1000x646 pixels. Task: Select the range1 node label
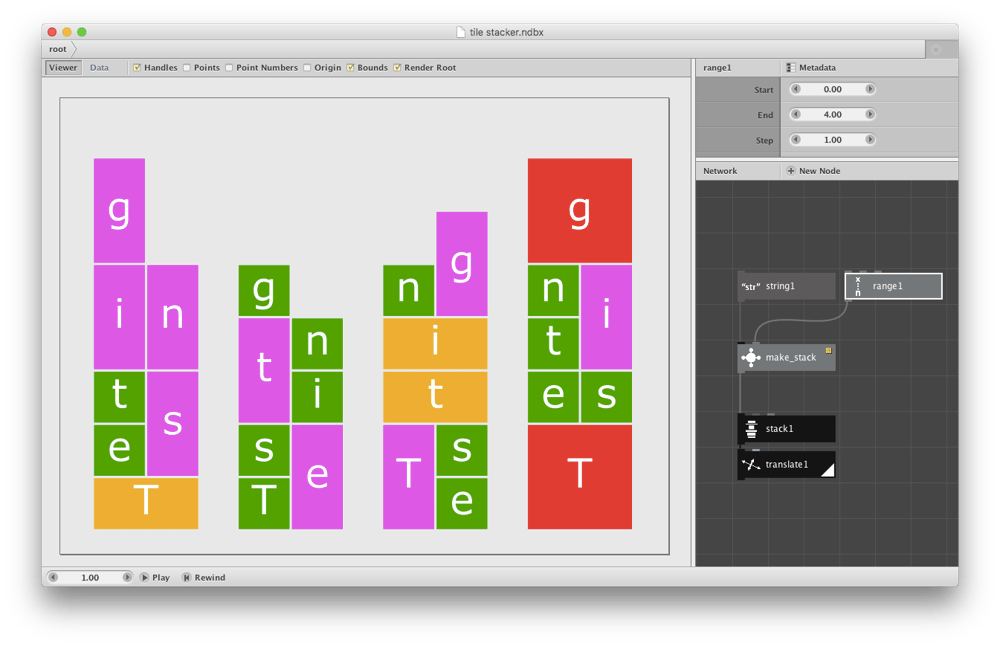pos(887,286)
